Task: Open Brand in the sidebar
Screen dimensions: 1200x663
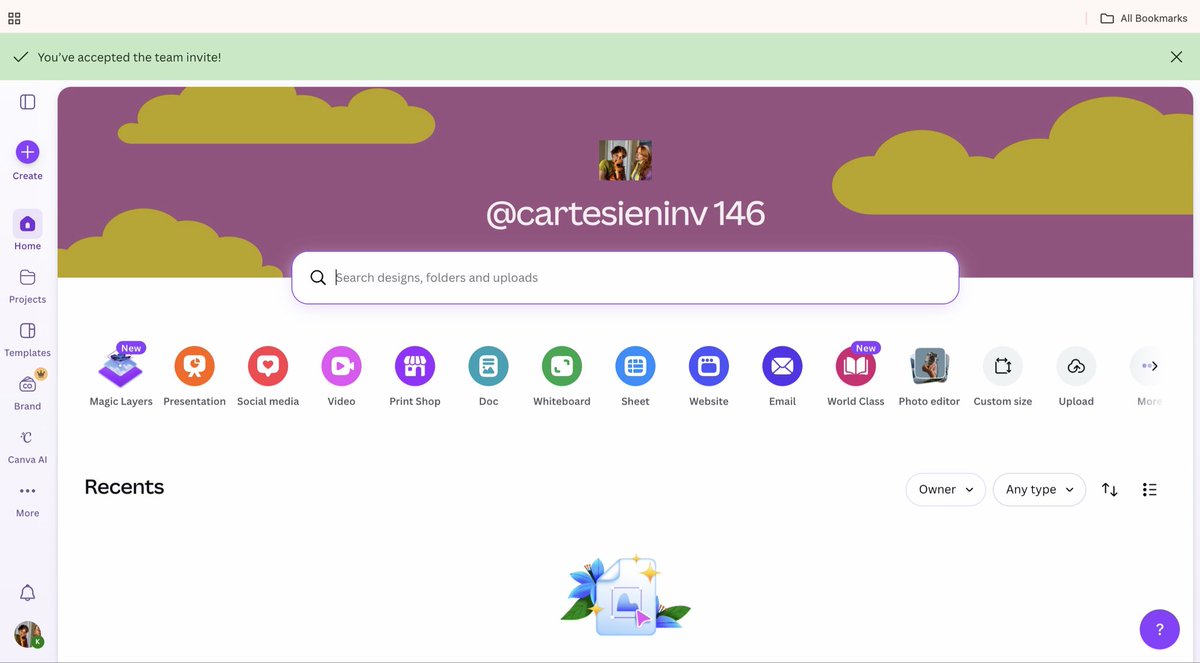Action: tap(28, 392)
